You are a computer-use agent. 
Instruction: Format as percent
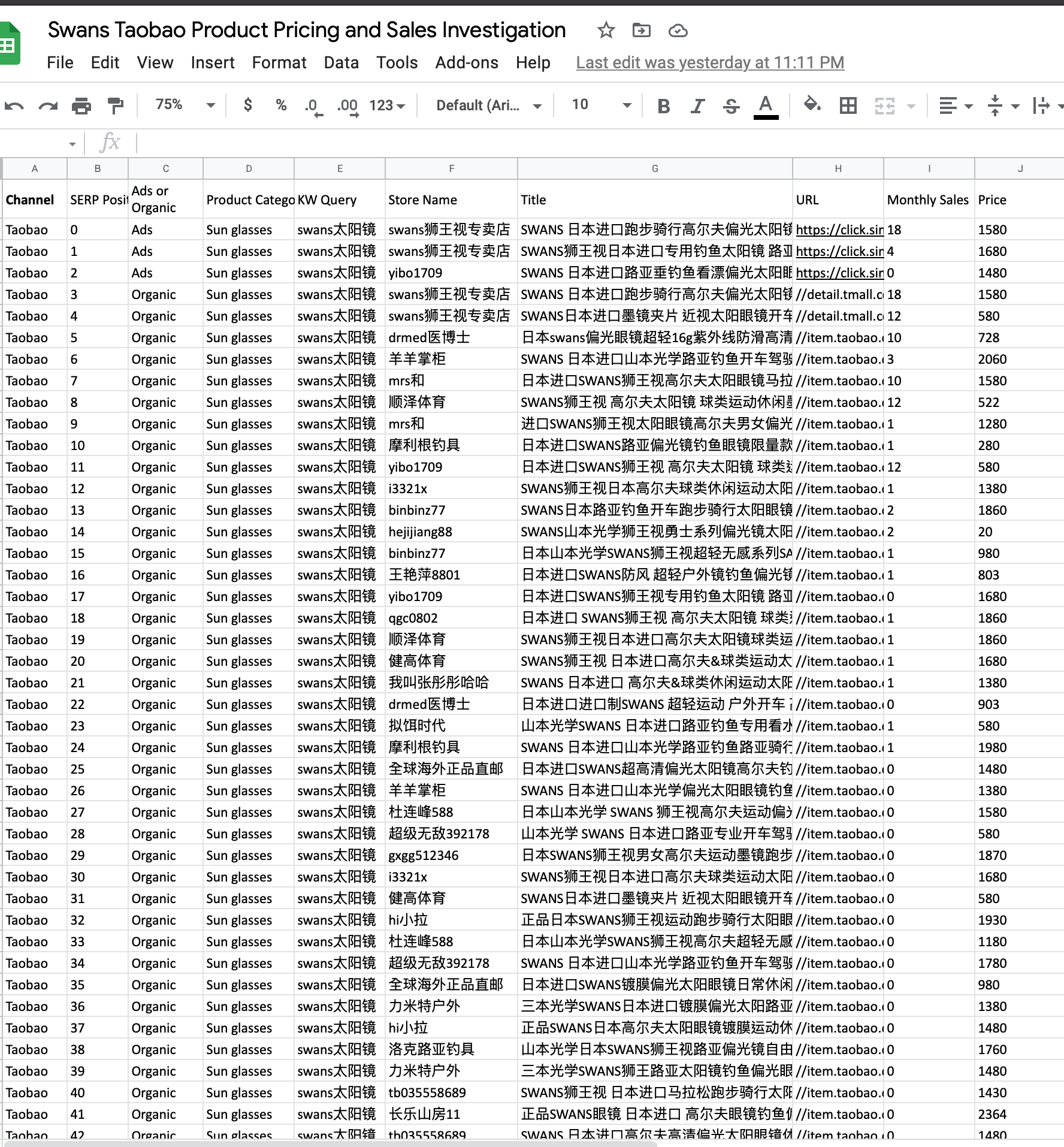click(281, 105)
